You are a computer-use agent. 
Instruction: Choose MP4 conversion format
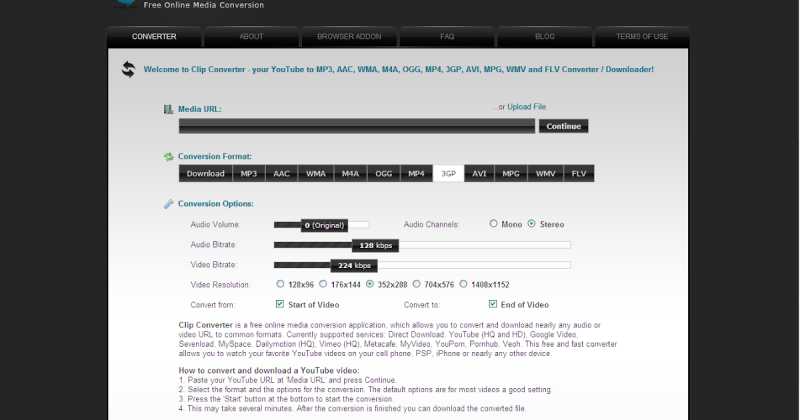tap(416, 174)
